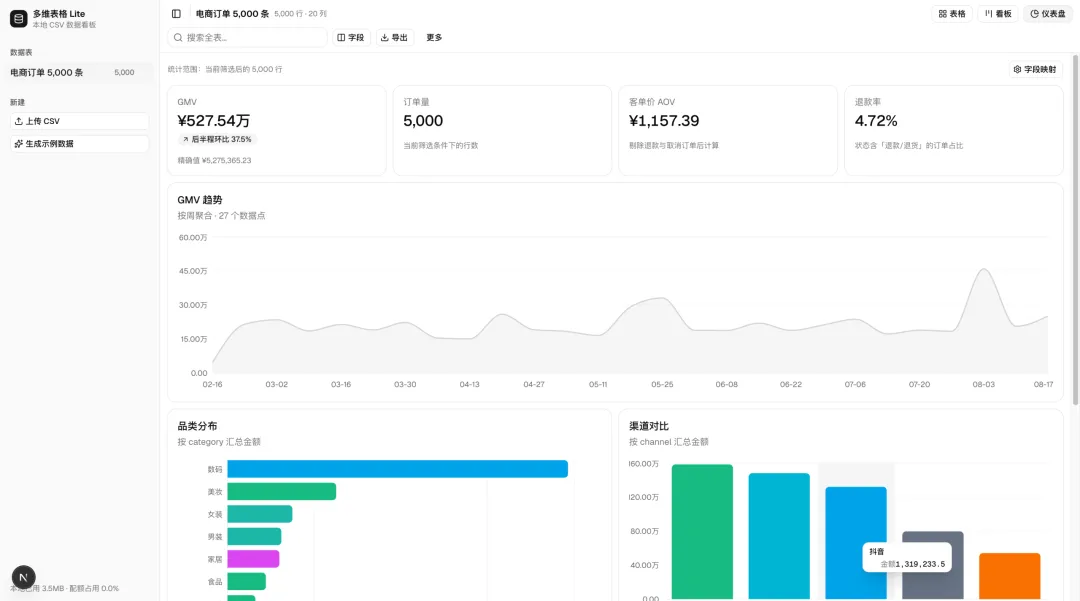Click the orange channel bar
Screen dimensions: 1080x601
[1010, 576]
